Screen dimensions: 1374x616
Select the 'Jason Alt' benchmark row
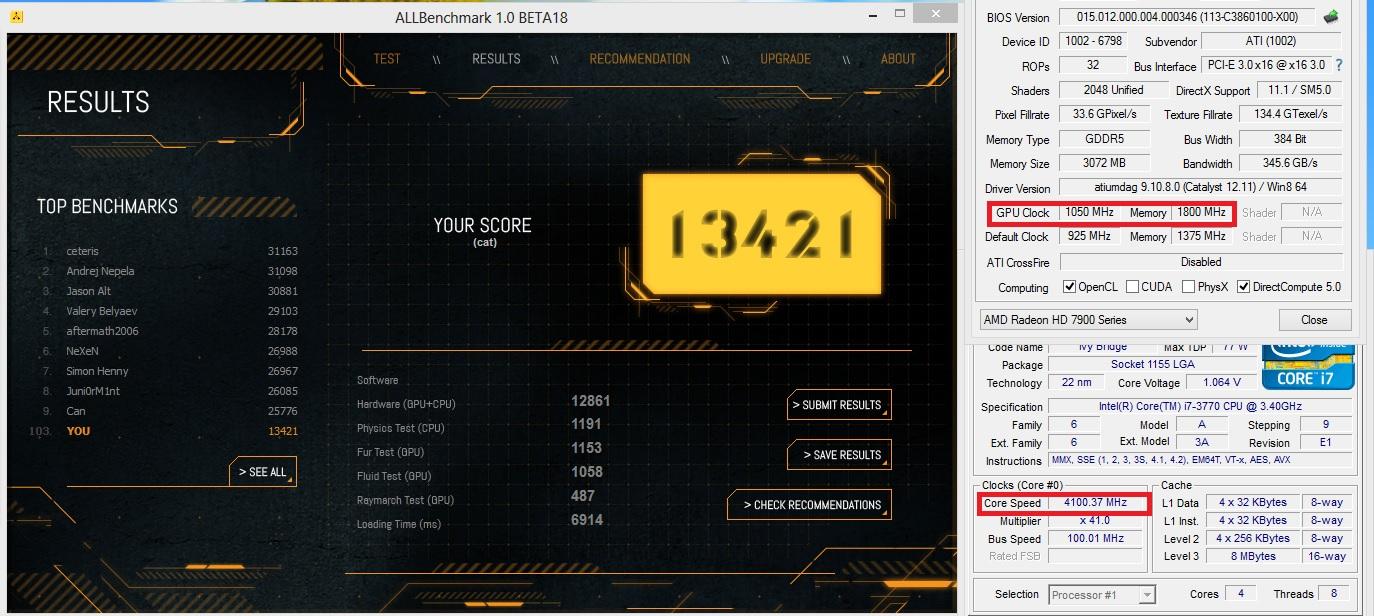pos(169,291)
